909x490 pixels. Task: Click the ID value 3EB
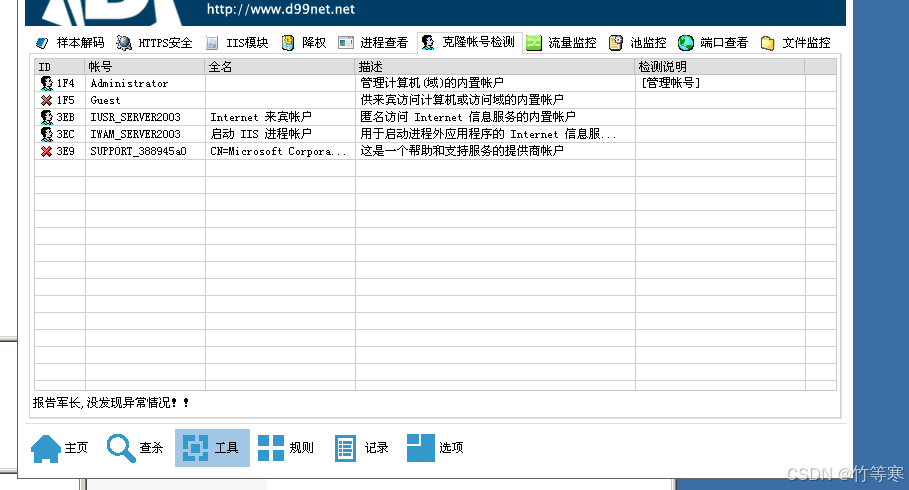pos(66,118)
